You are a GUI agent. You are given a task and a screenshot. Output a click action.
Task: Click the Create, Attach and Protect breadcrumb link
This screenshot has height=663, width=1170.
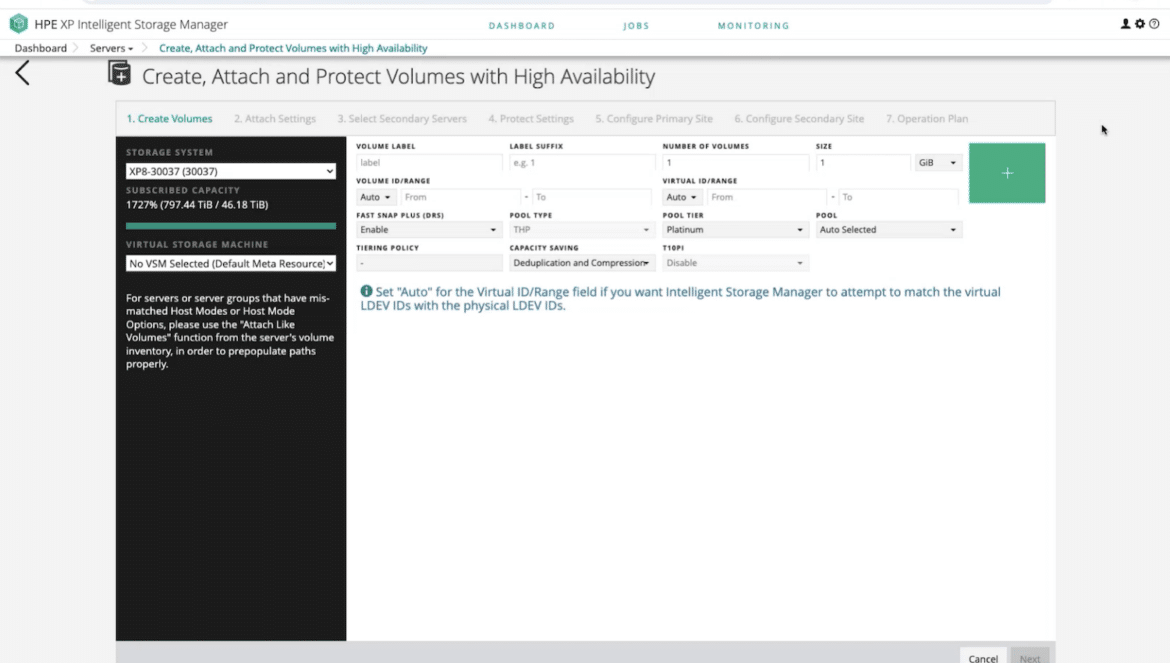(x=293, y=48)
